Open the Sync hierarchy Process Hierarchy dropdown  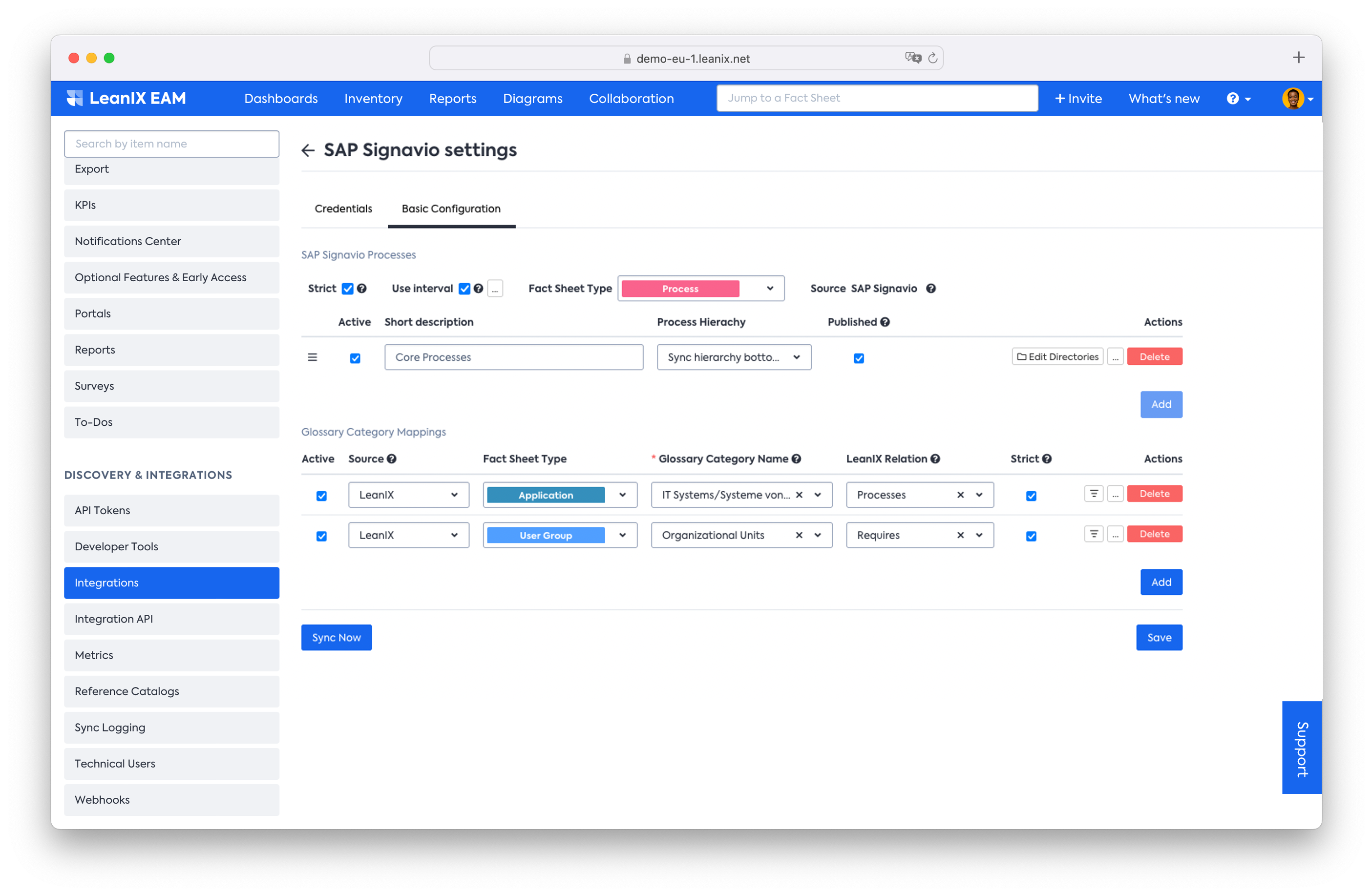(735, 357)
